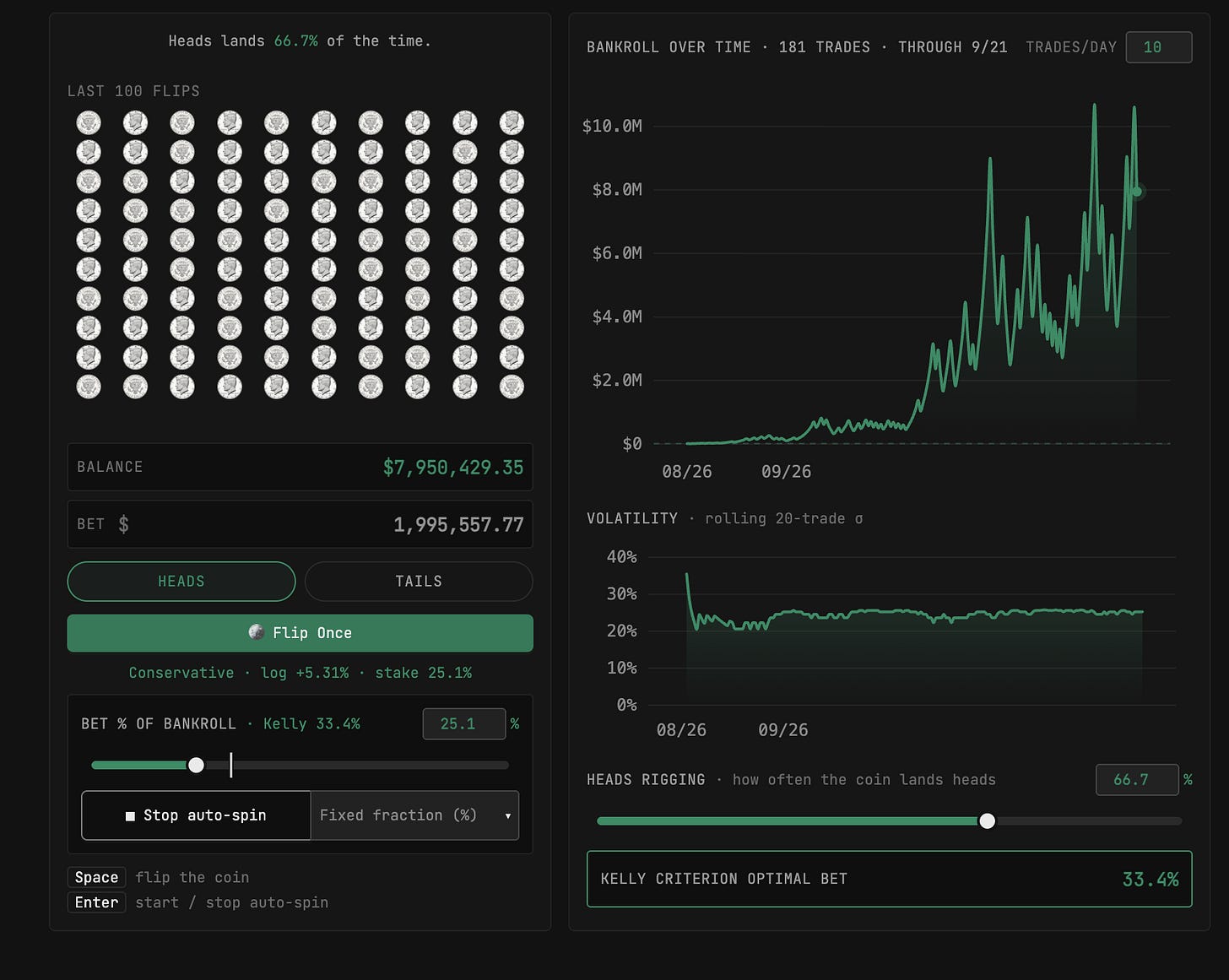Click the last coin in the bottom row
Viewport: 1229px width, 980px height.
512,387
